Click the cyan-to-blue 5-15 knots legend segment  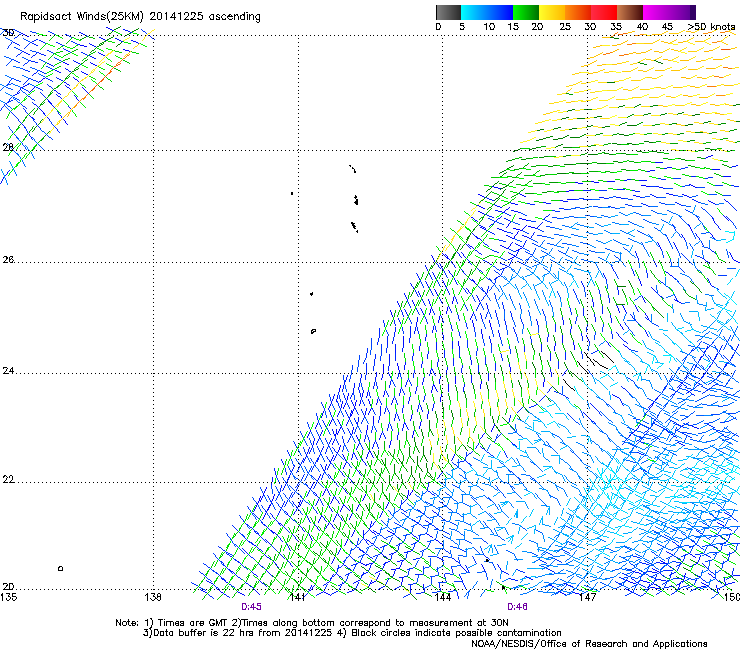[487, 12]
